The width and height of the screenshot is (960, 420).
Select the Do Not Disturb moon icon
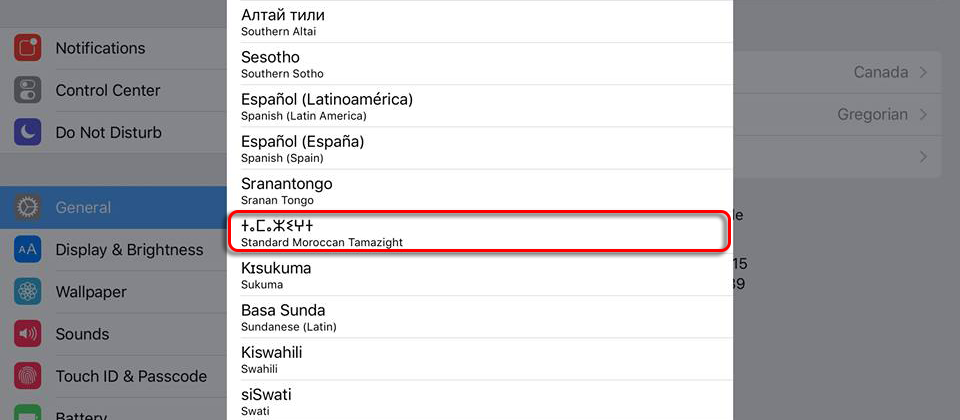point(27,132)
